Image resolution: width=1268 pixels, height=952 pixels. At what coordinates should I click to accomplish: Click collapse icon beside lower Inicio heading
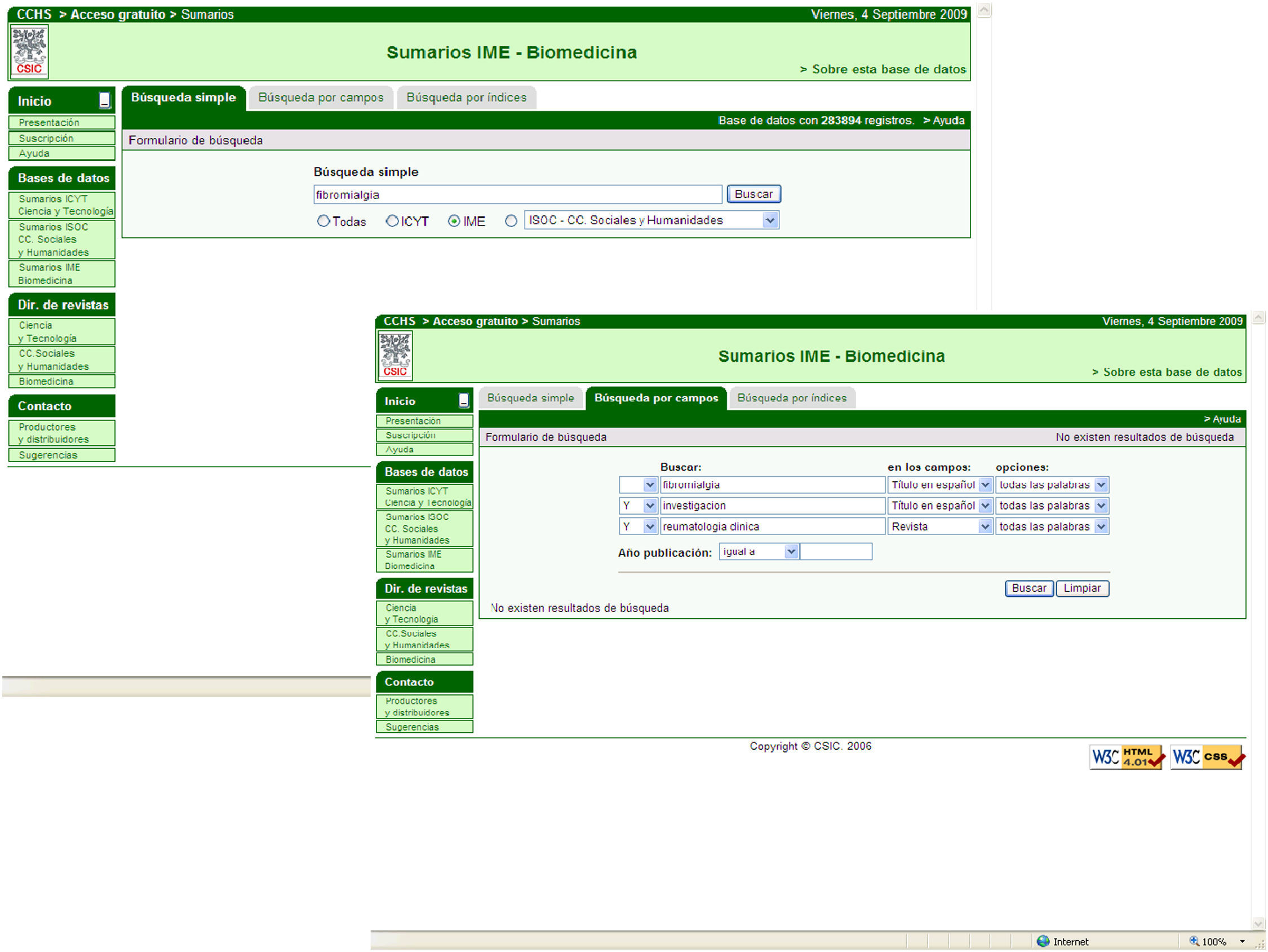[464, 400]
